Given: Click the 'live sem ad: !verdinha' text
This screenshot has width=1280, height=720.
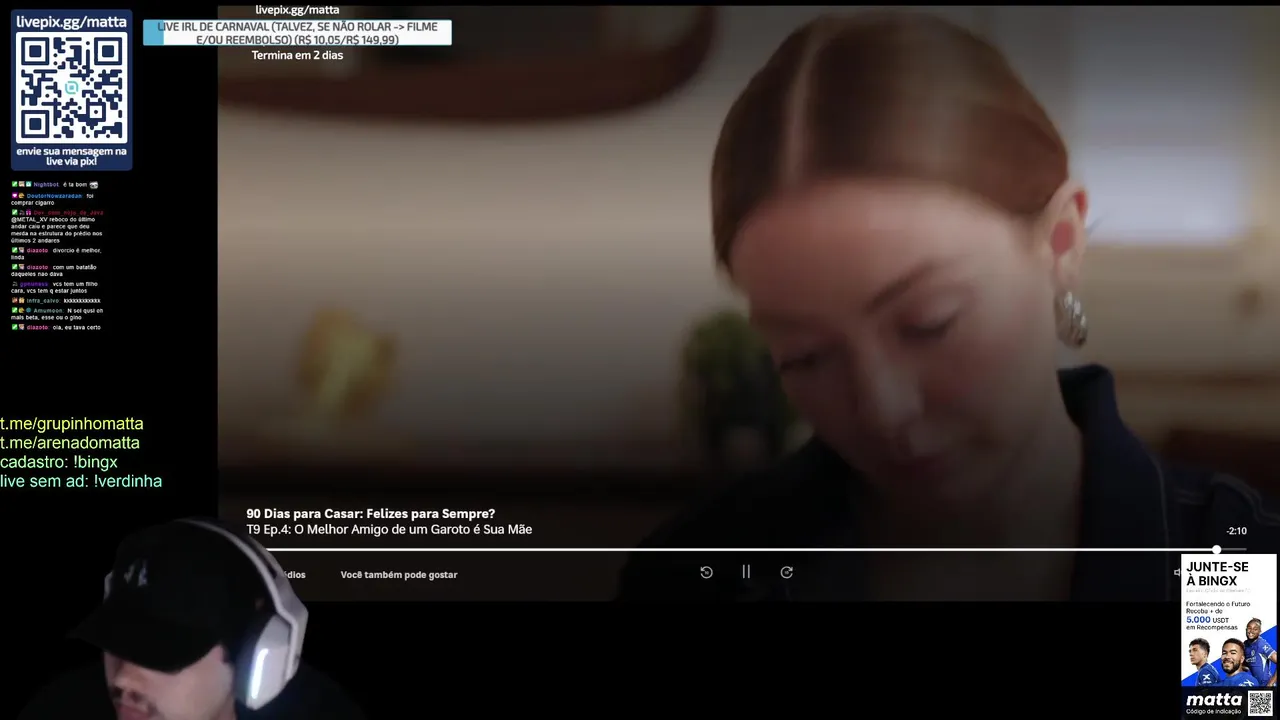Looking at the screenshot, I should point(81,481).
